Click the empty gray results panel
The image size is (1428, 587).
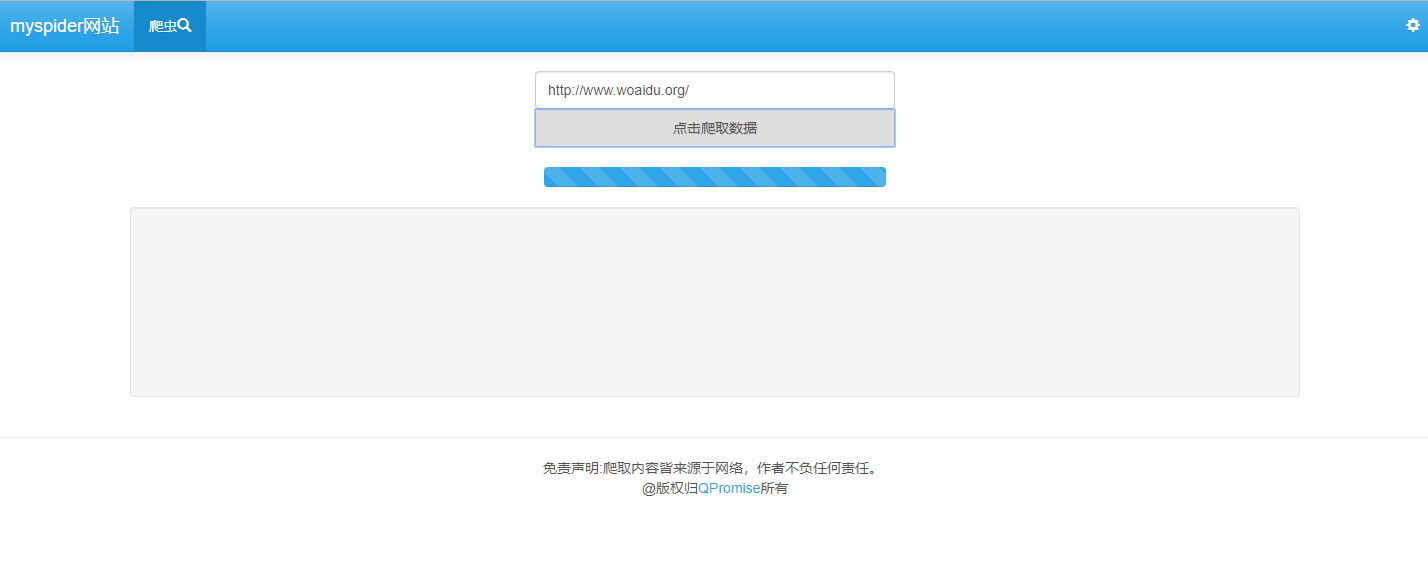pos(714,300)
